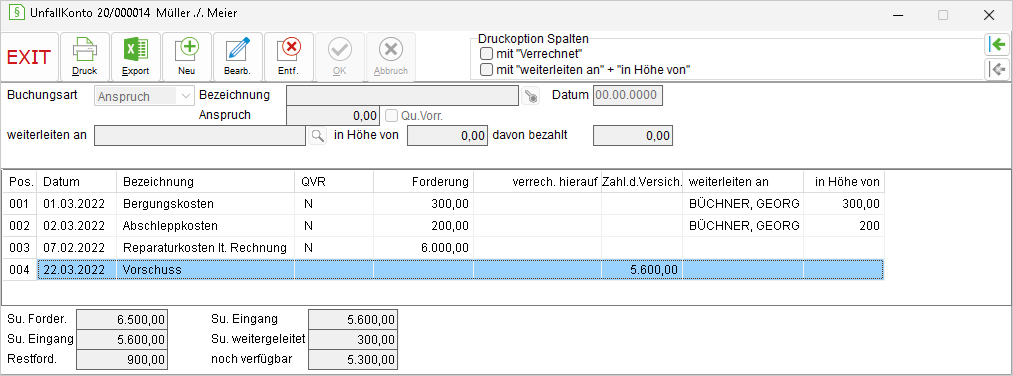The width and height of the screenshot is (1013, 376).
Task: Click the weiterleiten an column header
Action: click(x=743, y=182)
